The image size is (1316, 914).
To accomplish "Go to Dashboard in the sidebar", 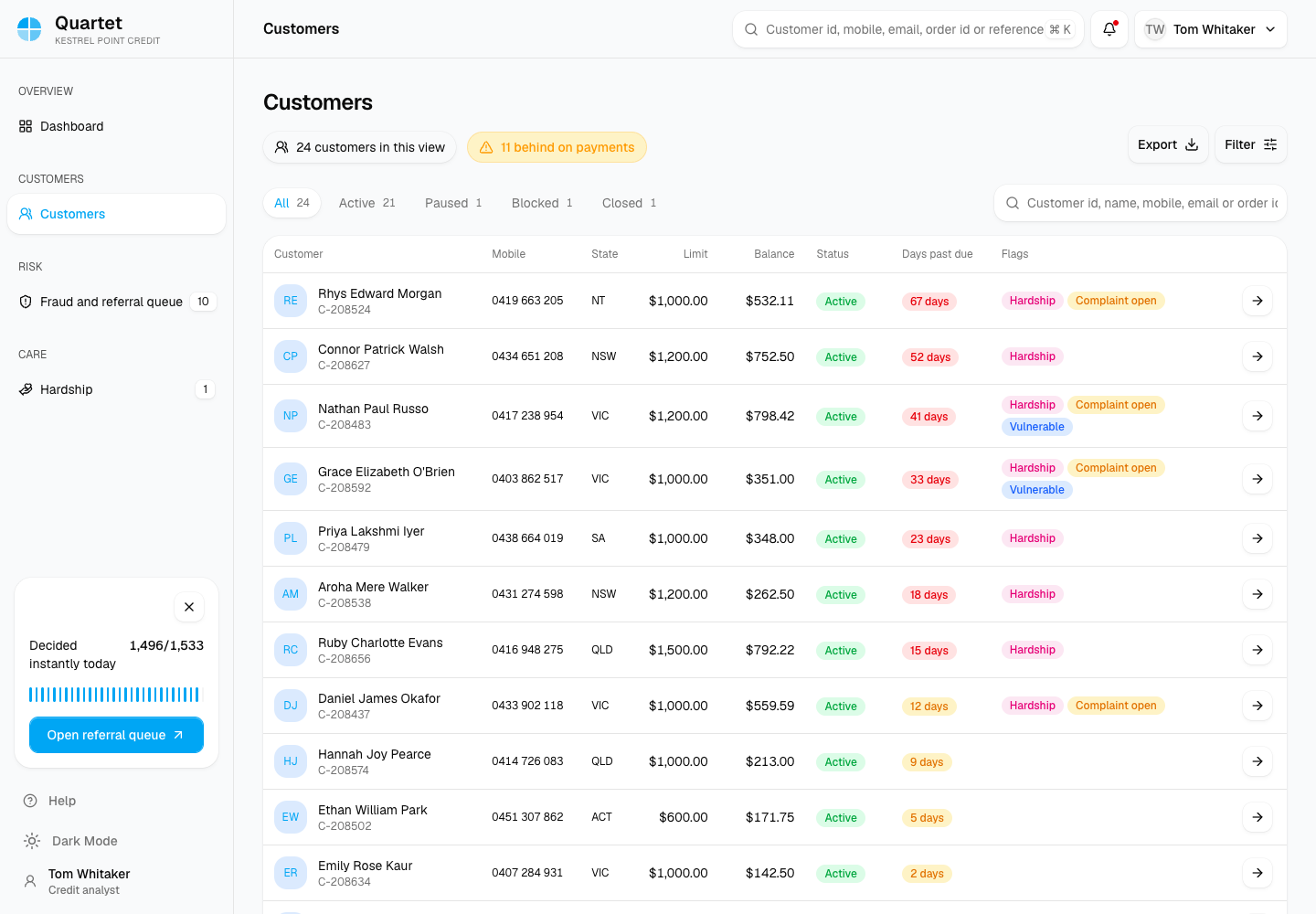I will click(x=116, y=126).
